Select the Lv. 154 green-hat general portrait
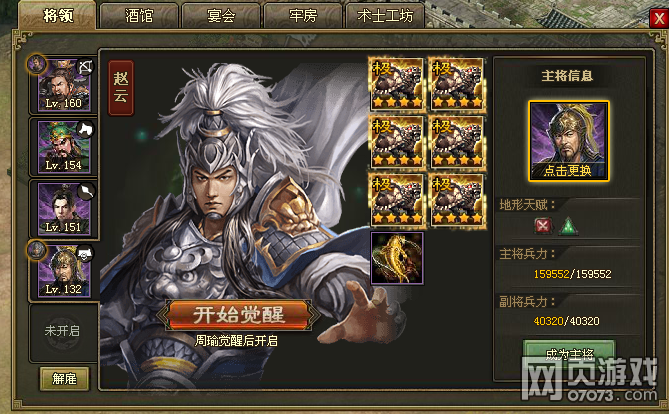Viewport: 669px width, 414px height. [64, 147]
